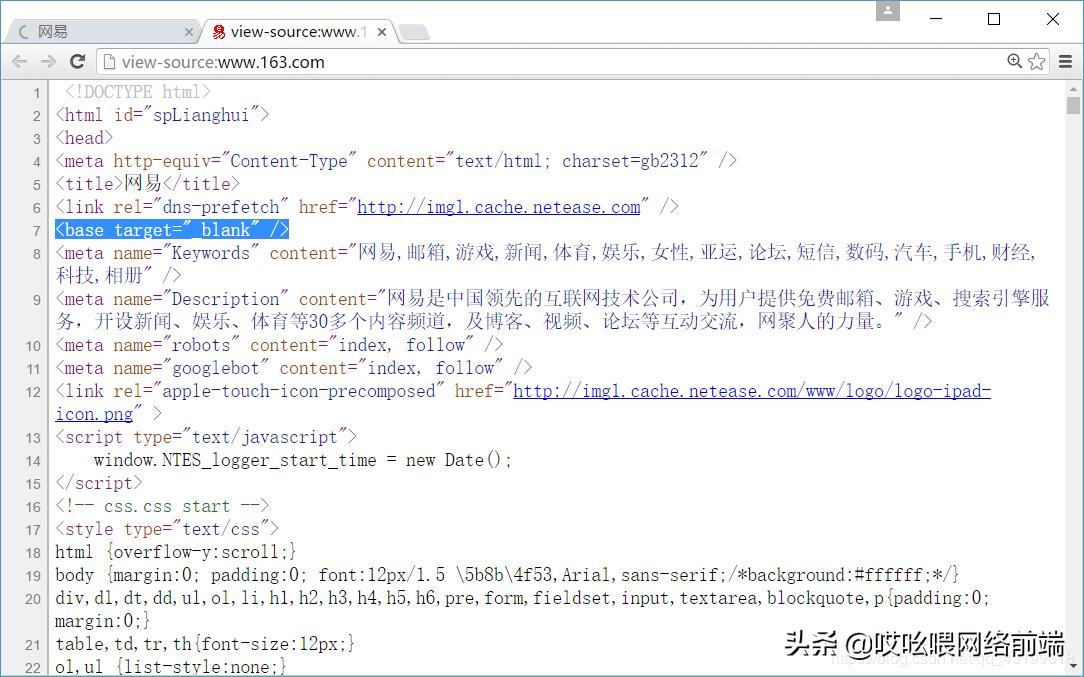Select the highlighted base target blank line
The width and height of the screenshot is (1084, 677).
[x=170, y=229]
